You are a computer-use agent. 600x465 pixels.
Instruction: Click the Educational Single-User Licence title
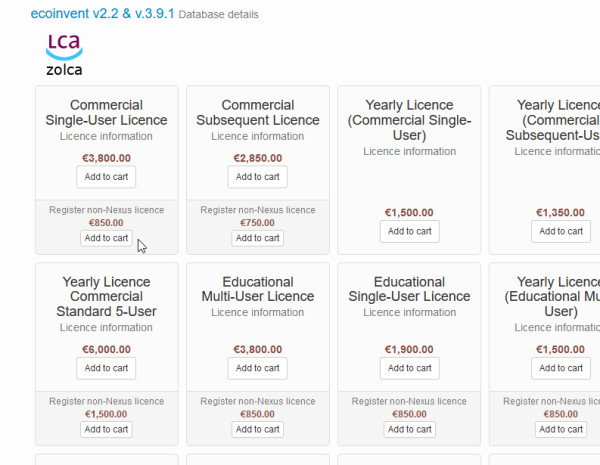pos(409,289)
